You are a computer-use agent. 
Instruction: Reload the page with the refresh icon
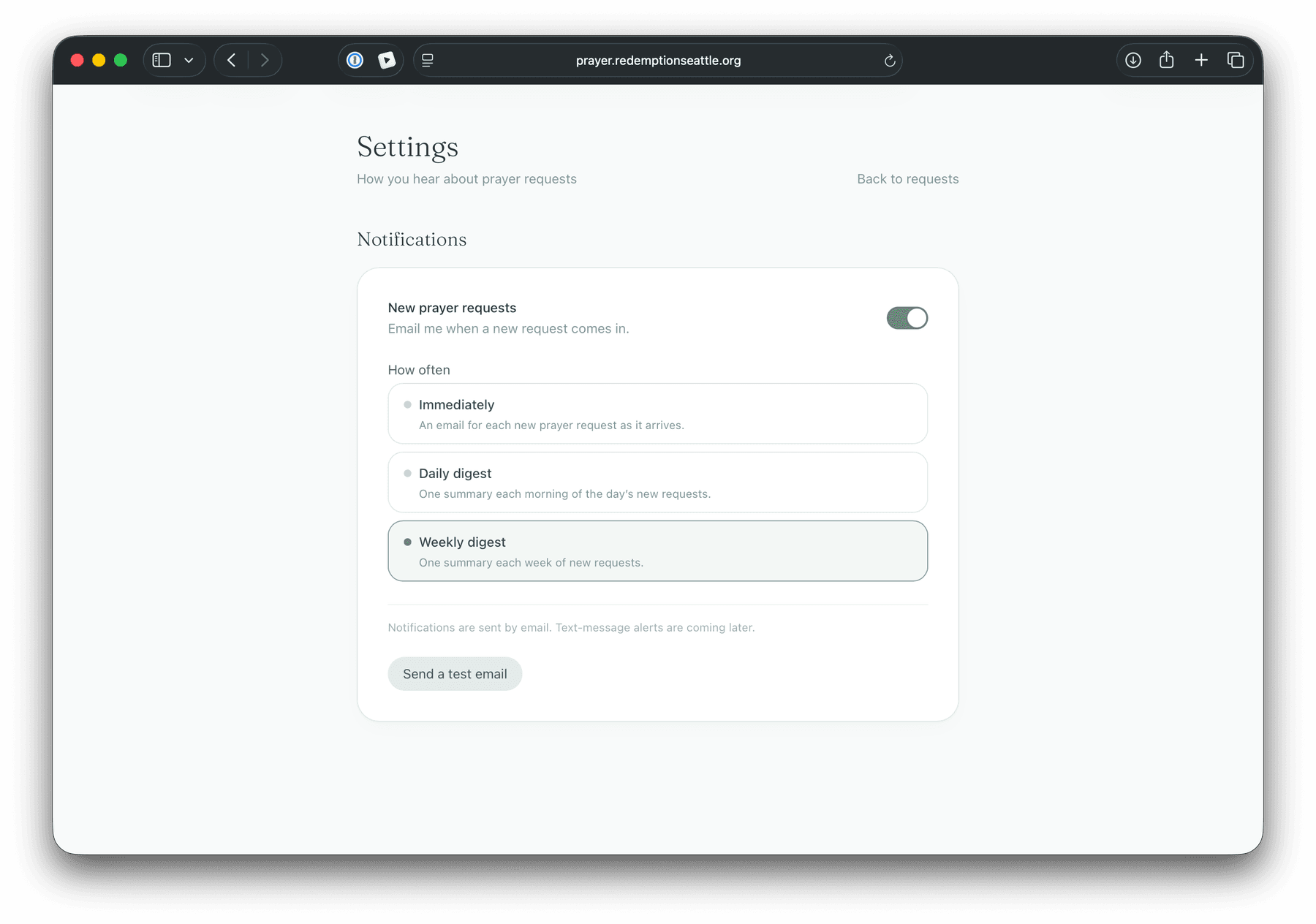pyautogui.click(x=890, y=61)
